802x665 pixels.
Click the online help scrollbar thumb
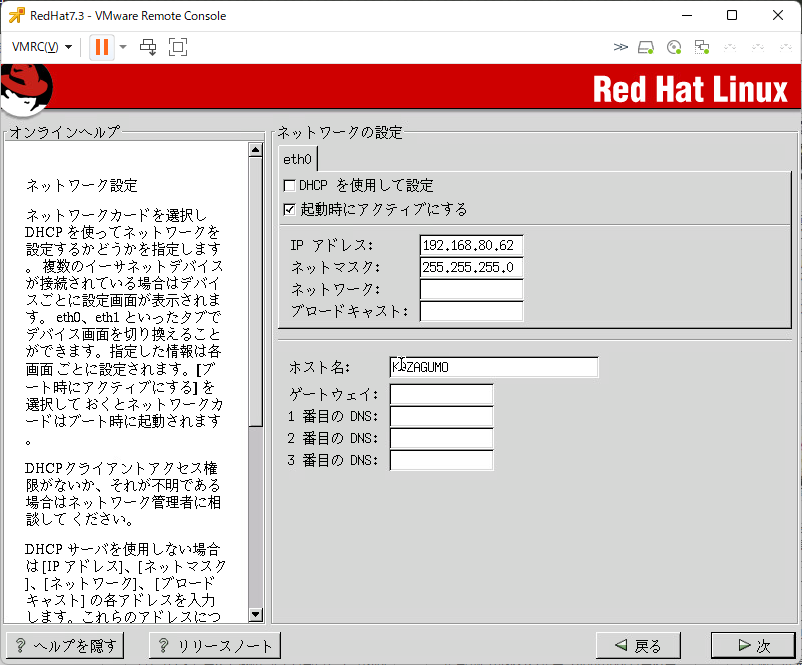256,292
